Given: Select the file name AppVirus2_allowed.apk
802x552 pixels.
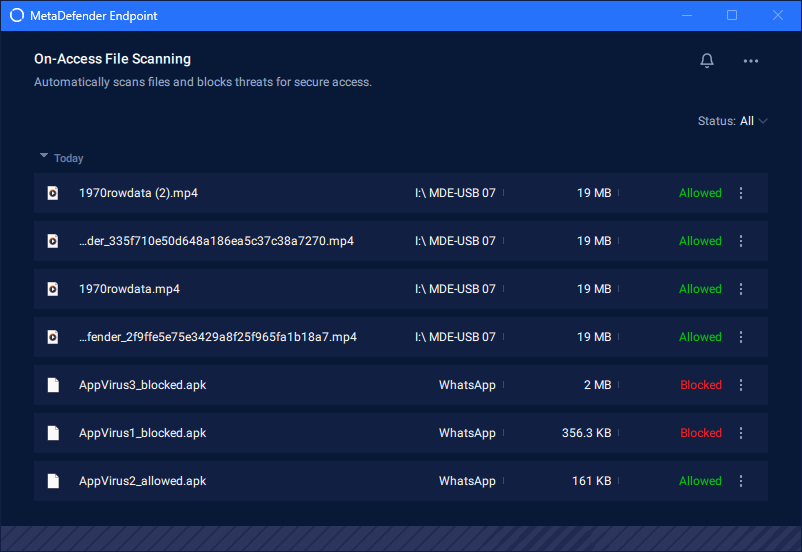Looking at the screenshot, I should [x=142, y=481].
